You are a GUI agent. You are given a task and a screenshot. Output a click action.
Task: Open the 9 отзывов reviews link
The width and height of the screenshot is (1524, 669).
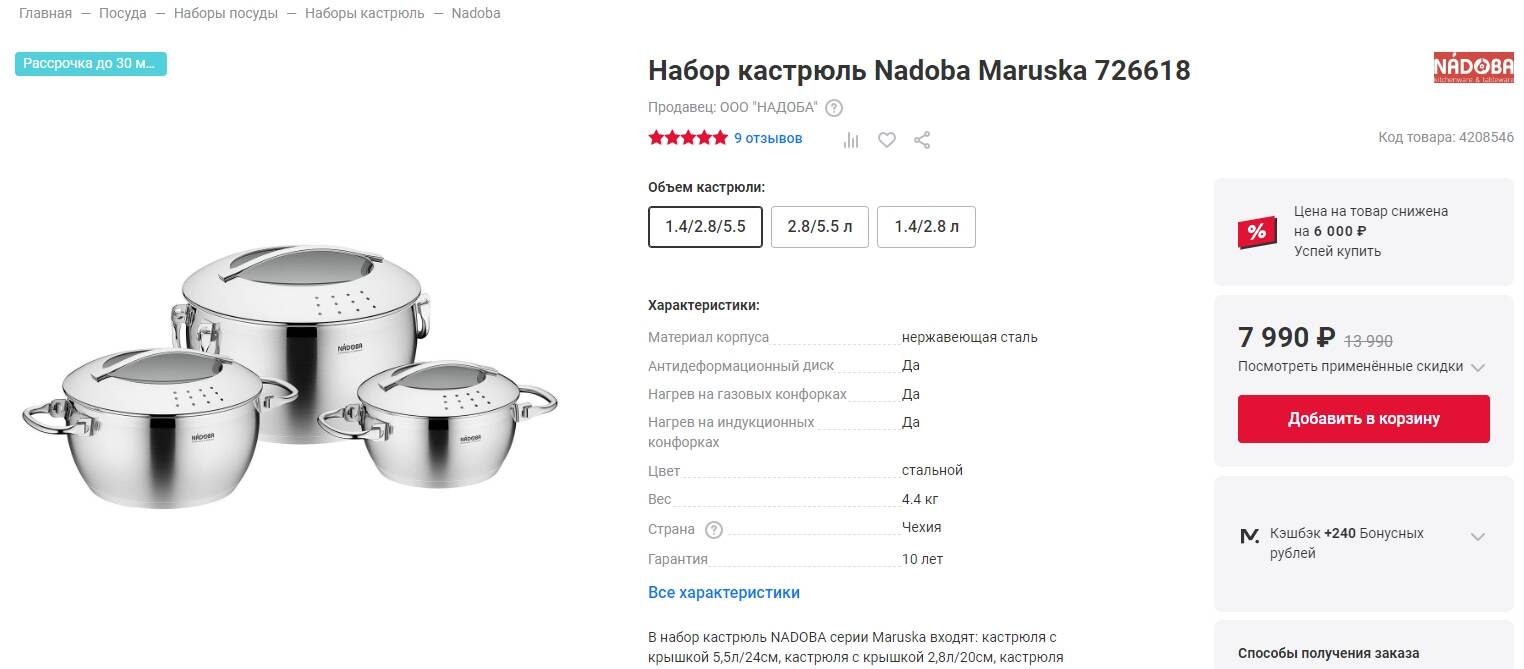click(x=768, y=139)
